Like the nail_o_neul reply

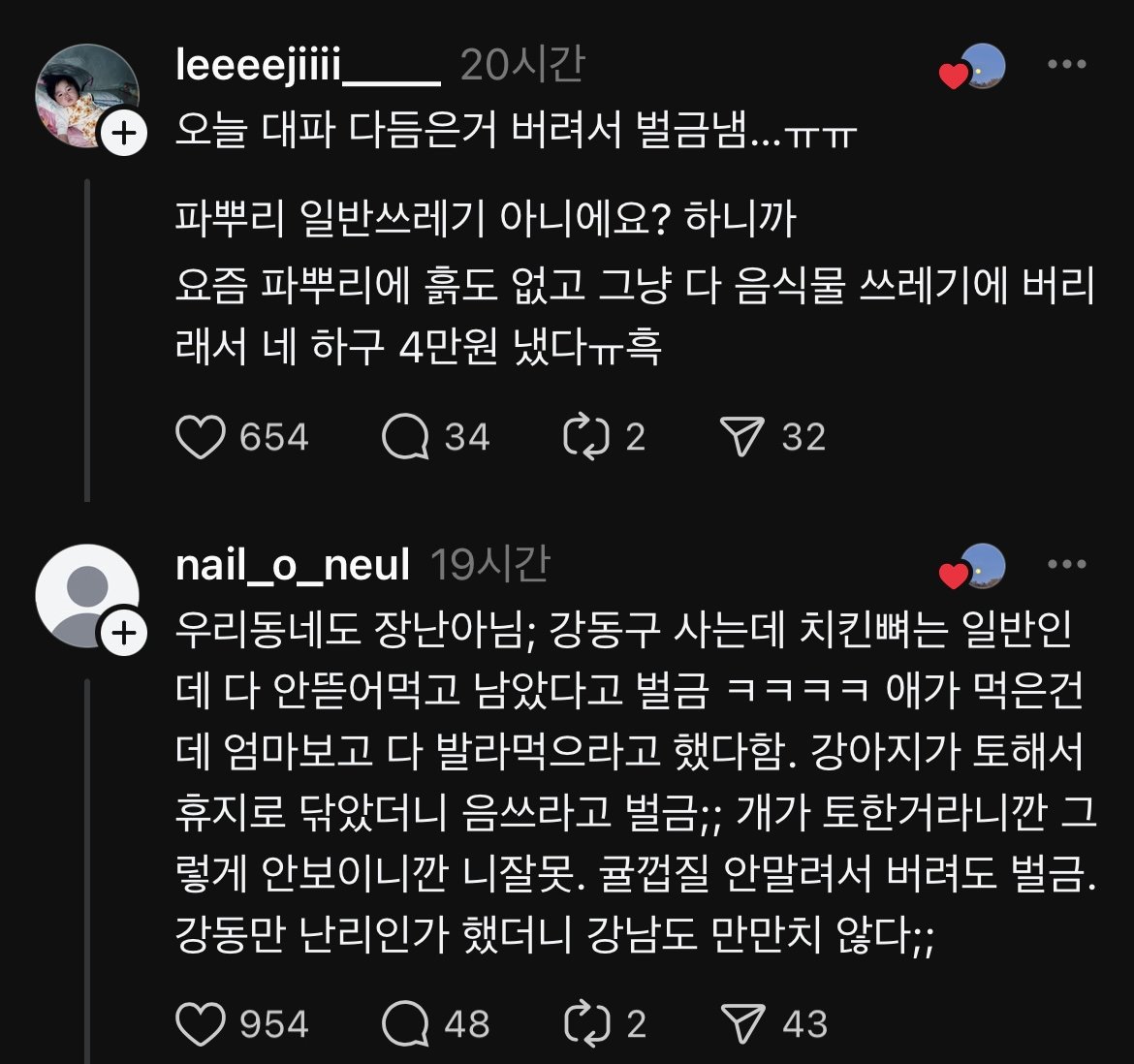click(201, 1024)
